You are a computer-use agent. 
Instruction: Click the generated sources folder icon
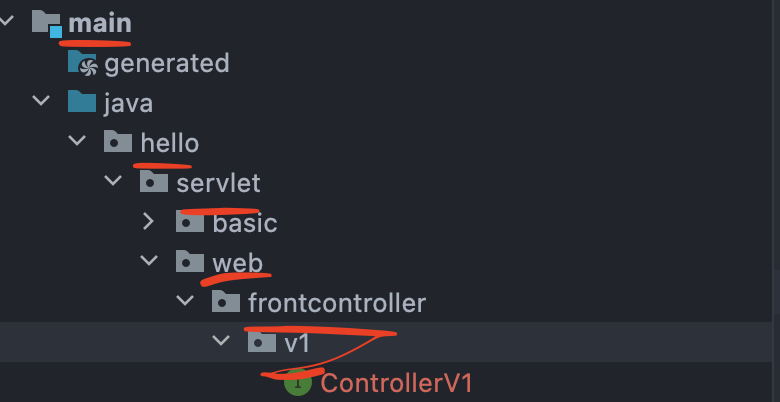[x=82, y=63]
